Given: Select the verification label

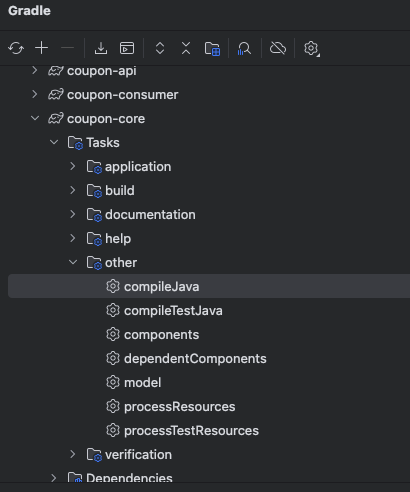Looking at the screenshot, I should [x=138, y=454].
